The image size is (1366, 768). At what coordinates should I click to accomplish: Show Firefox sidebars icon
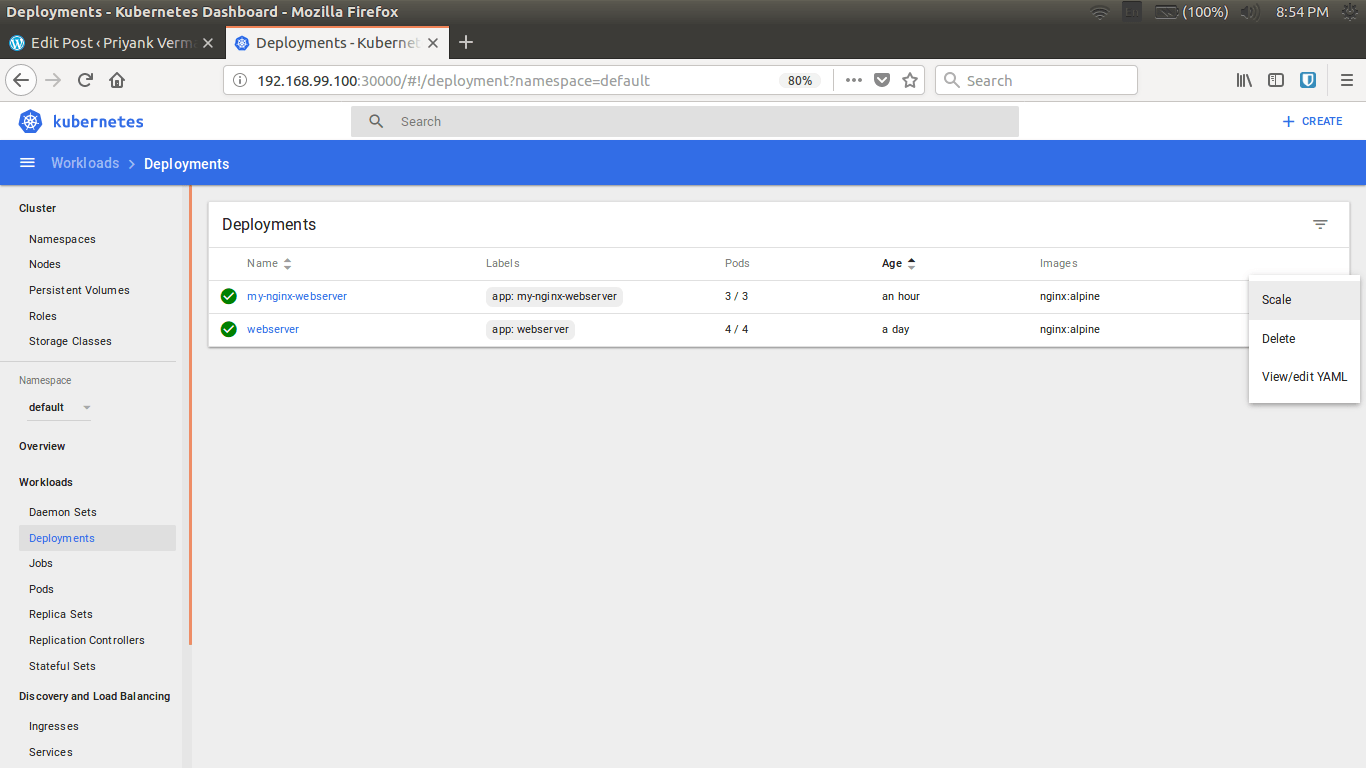(x=1276, y=80)
